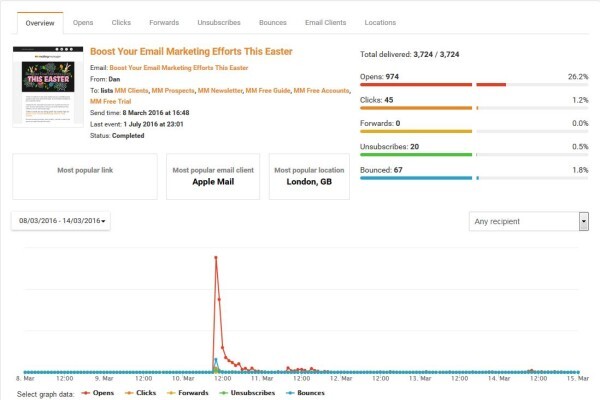Open the MM Free Trial list link
This screenshot has width=600, height=400.
click(111, 101)
